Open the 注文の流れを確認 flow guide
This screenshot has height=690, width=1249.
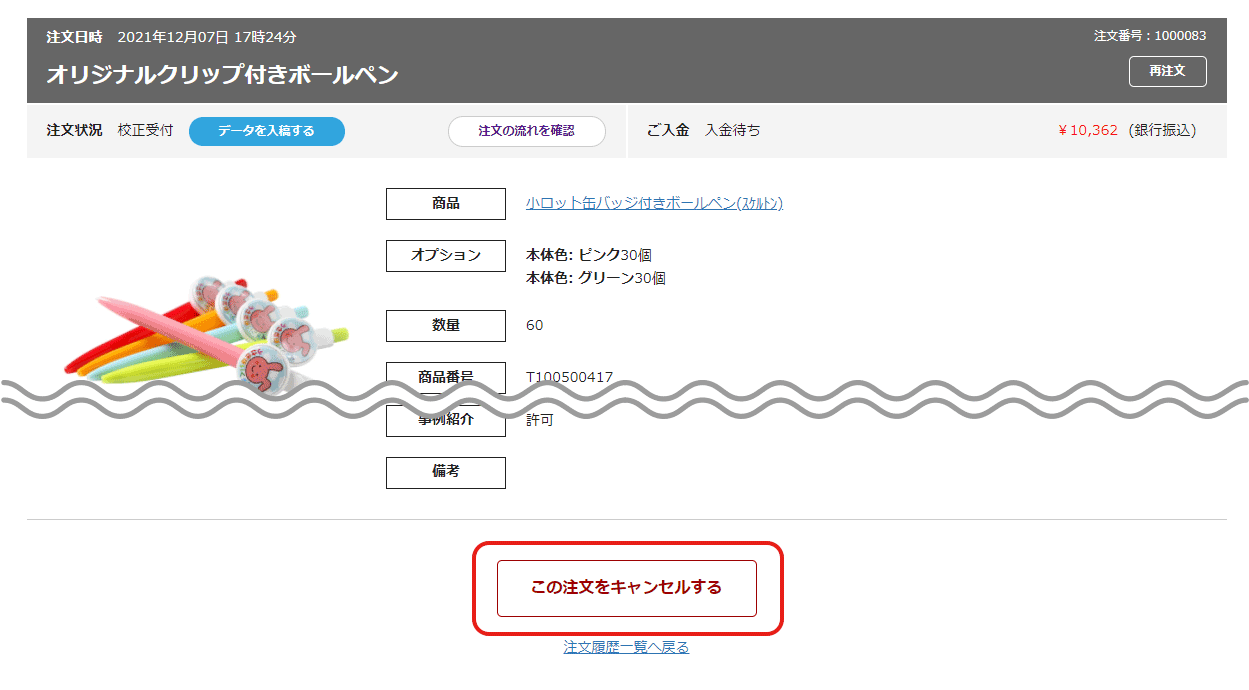[526, 131]
